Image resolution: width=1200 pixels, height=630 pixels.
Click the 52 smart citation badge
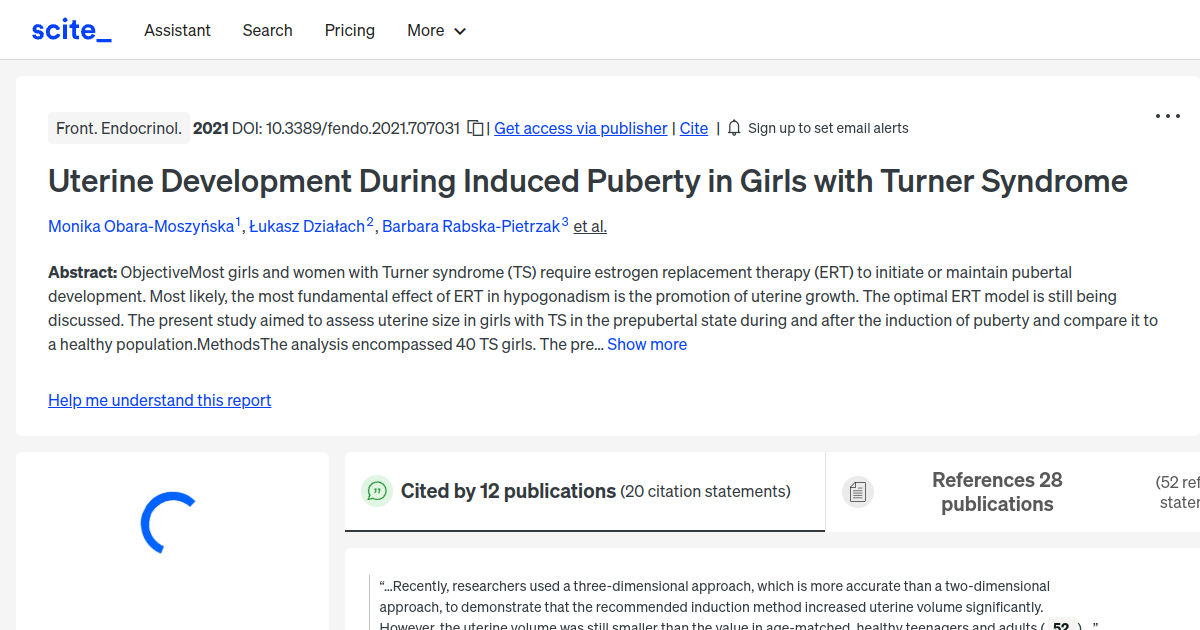[1060, 626]
